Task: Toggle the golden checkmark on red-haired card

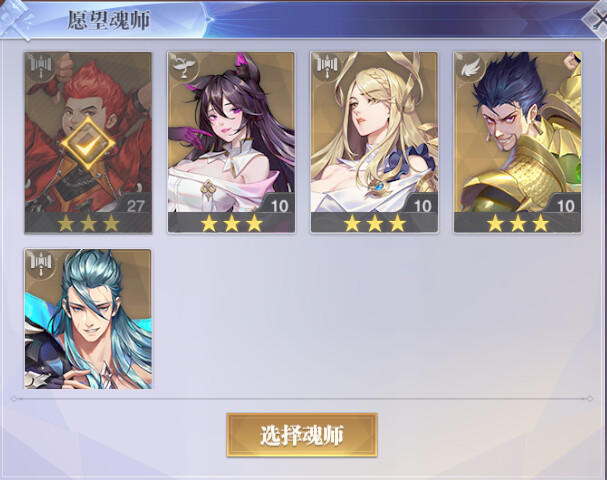Action: click(x=88, y=144)
